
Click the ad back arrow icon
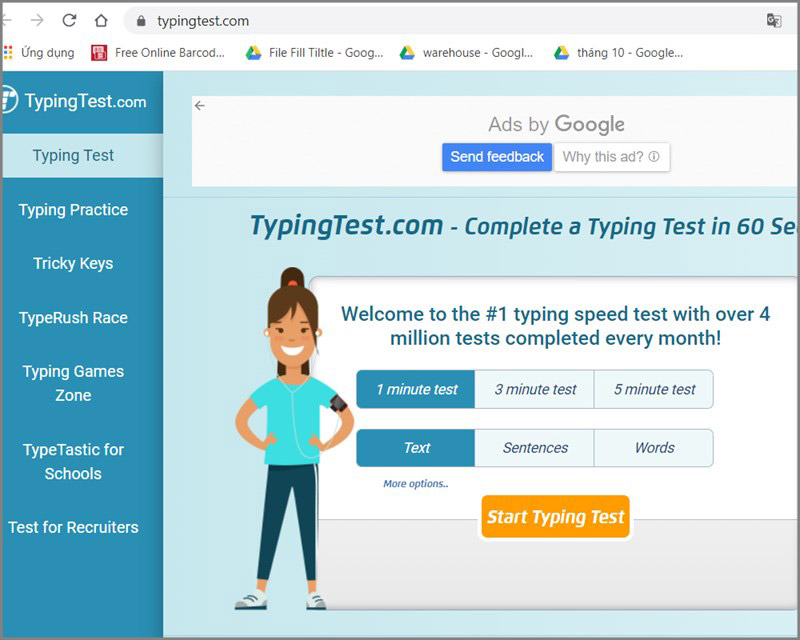click(x=200, y=106)
